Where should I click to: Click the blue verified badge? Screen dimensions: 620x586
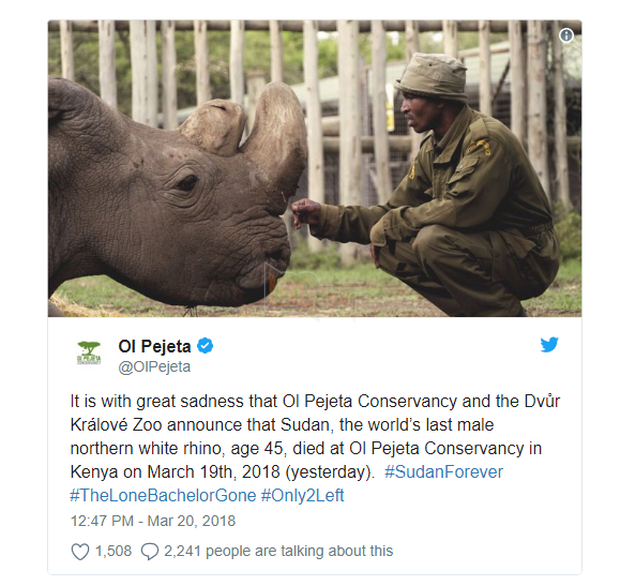coord(205,346)
